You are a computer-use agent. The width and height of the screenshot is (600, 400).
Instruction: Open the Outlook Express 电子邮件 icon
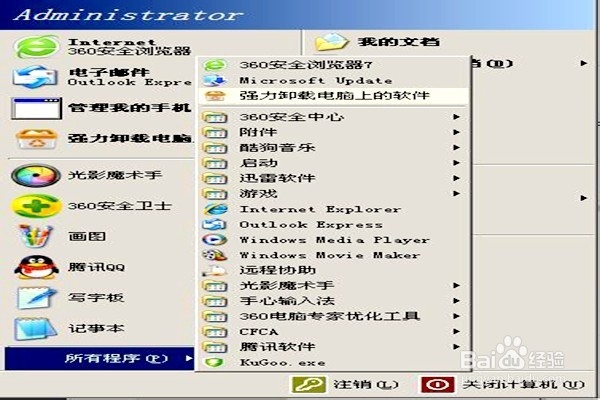(x=37, y=77)
